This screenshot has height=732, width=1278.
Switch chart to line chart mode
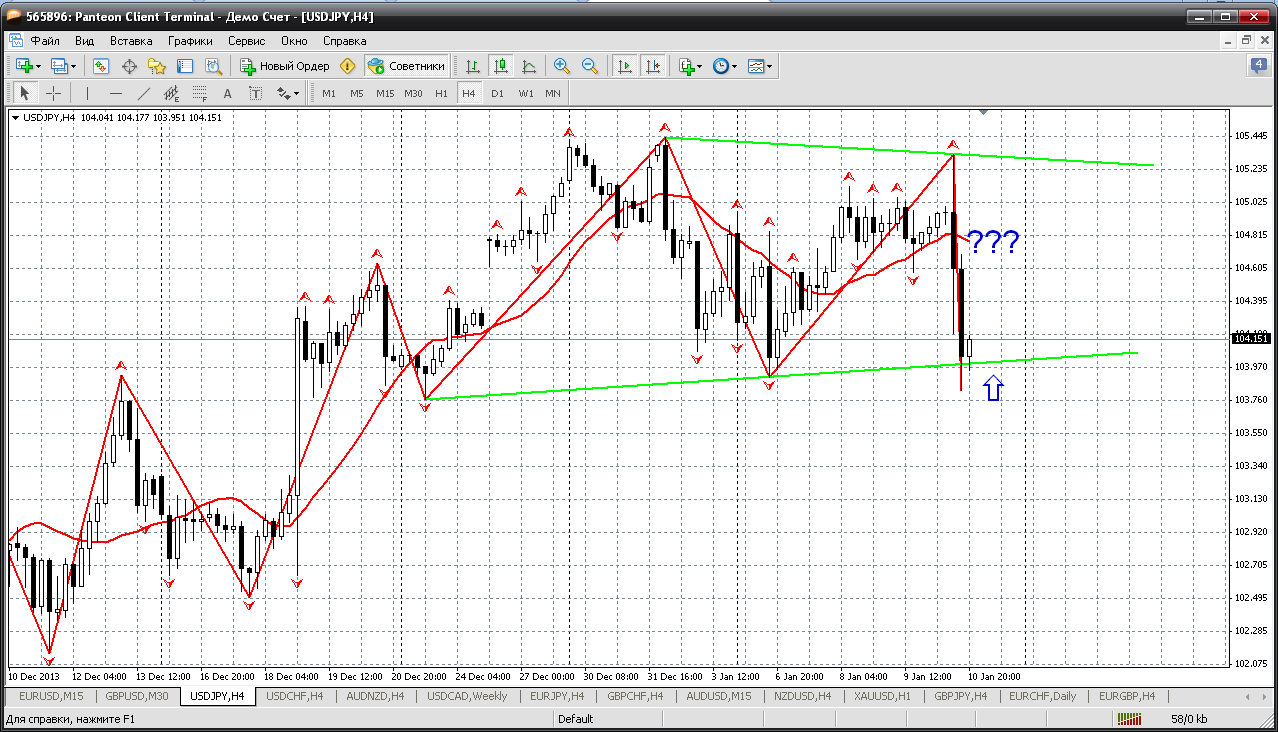coord(529,66)
